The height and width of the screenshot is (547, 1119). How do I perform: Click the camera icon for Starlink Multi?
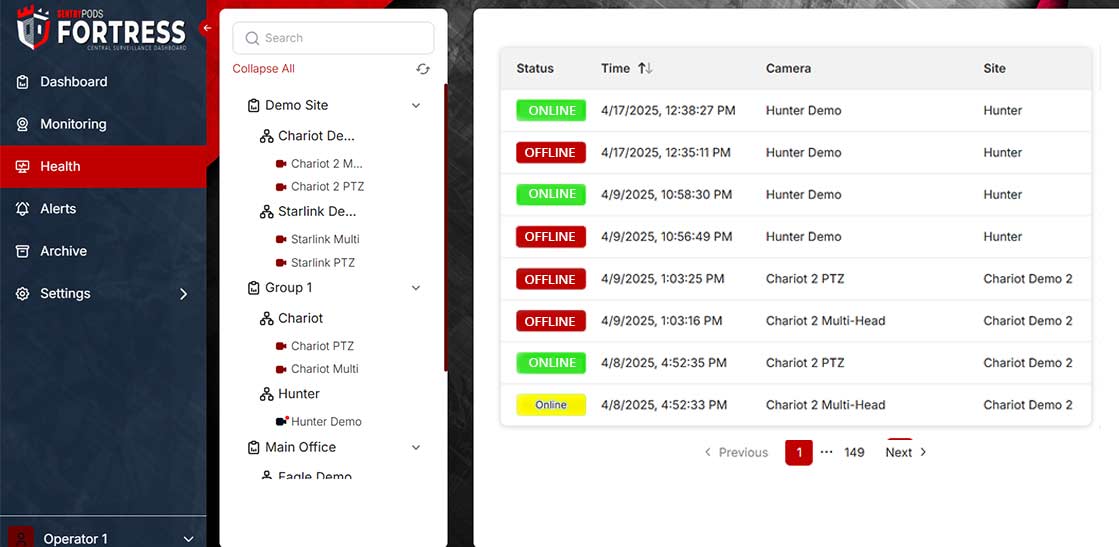tap(281, 240)
